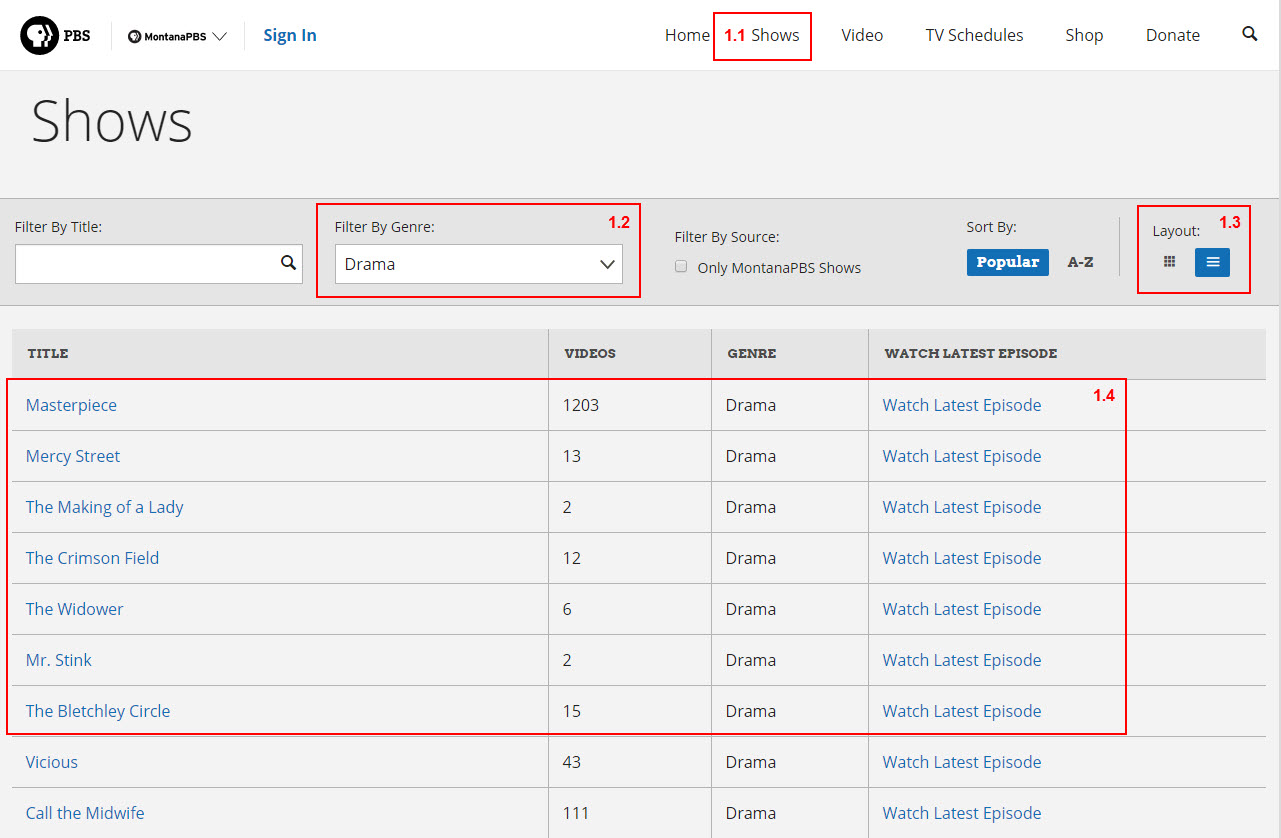Image resolution: width=1281 pixels, height=838 pixels.
Task: Focus the Filter By Title input
Action: pos(158,264)
